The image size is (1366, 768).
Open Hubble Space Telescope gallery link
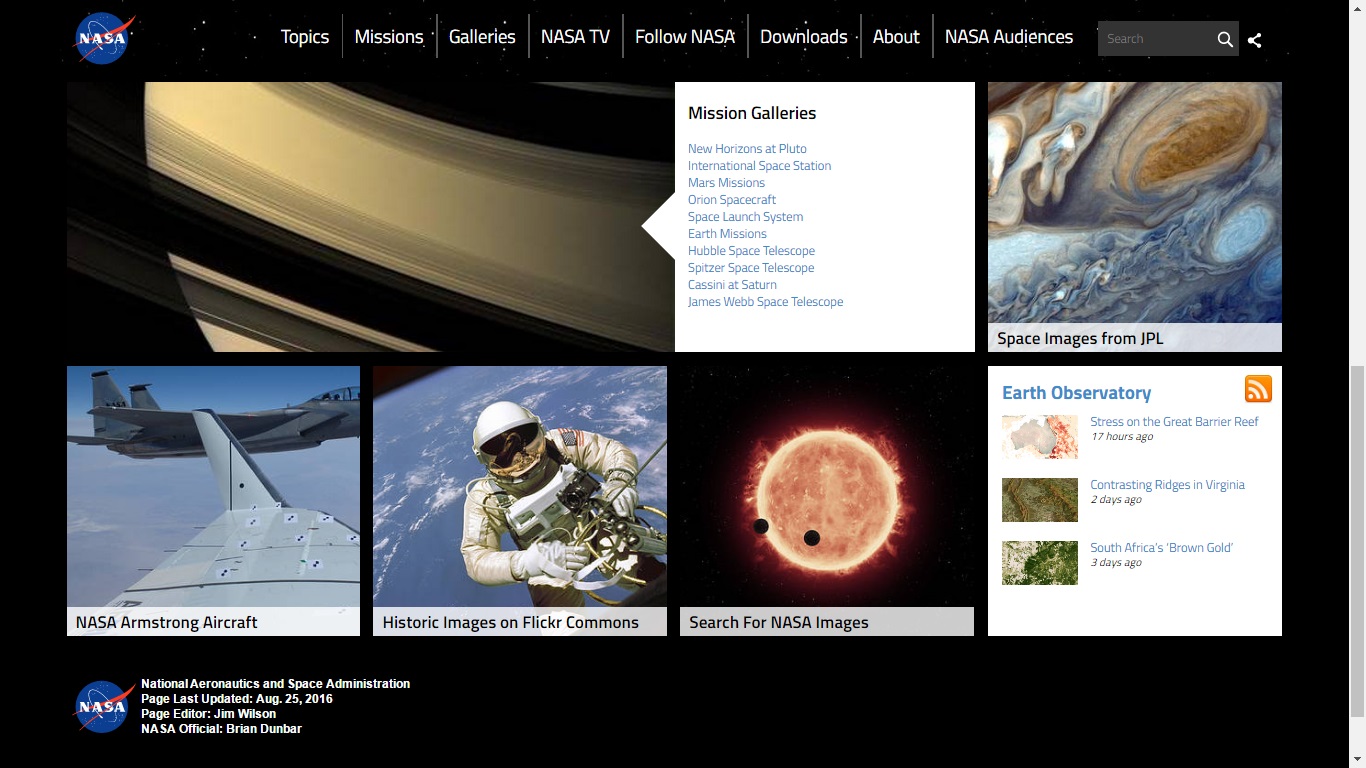[751, 251]
